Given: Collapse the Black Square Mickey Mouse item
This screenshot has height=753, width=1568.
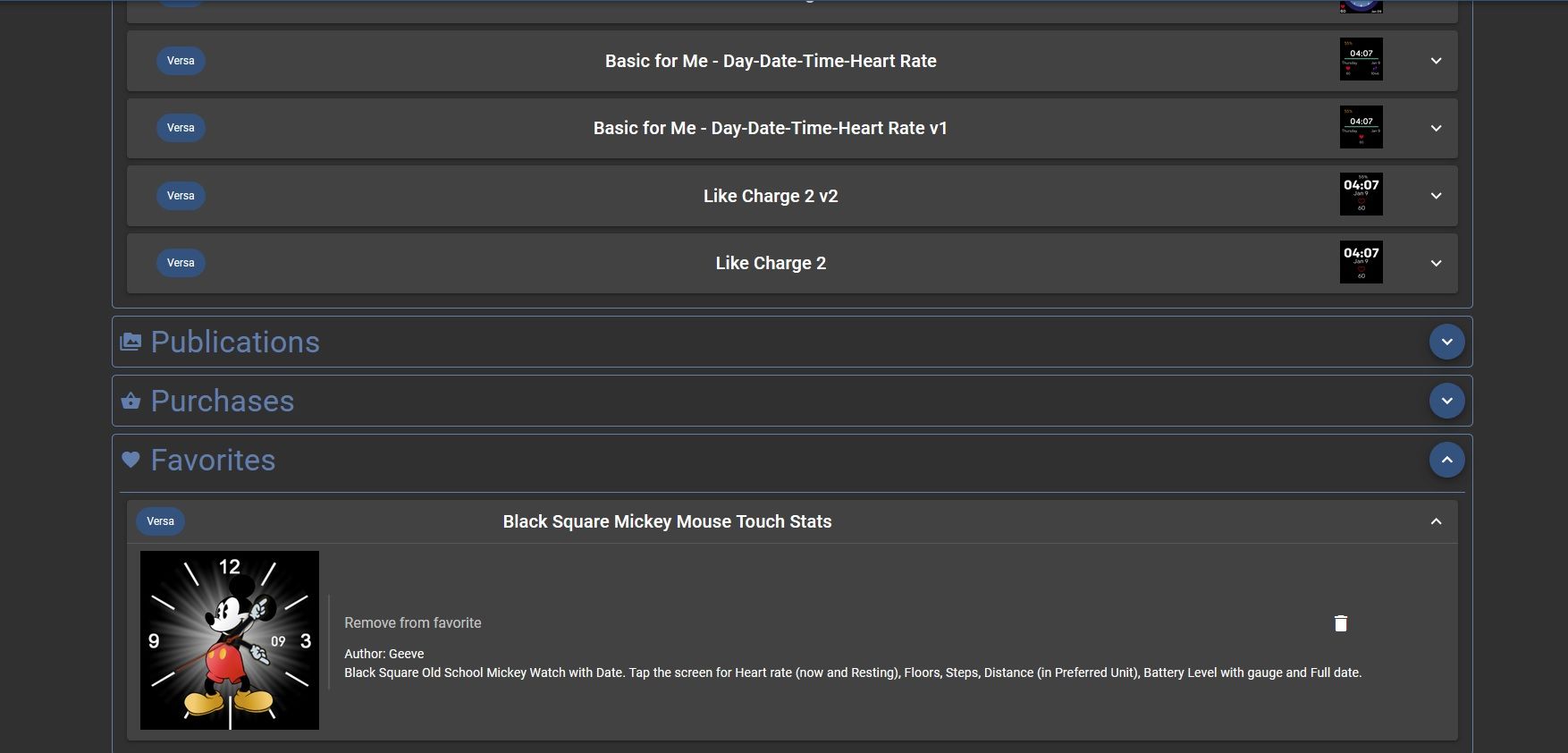Looking at the screenshot, I should (x=1436, y=521).
